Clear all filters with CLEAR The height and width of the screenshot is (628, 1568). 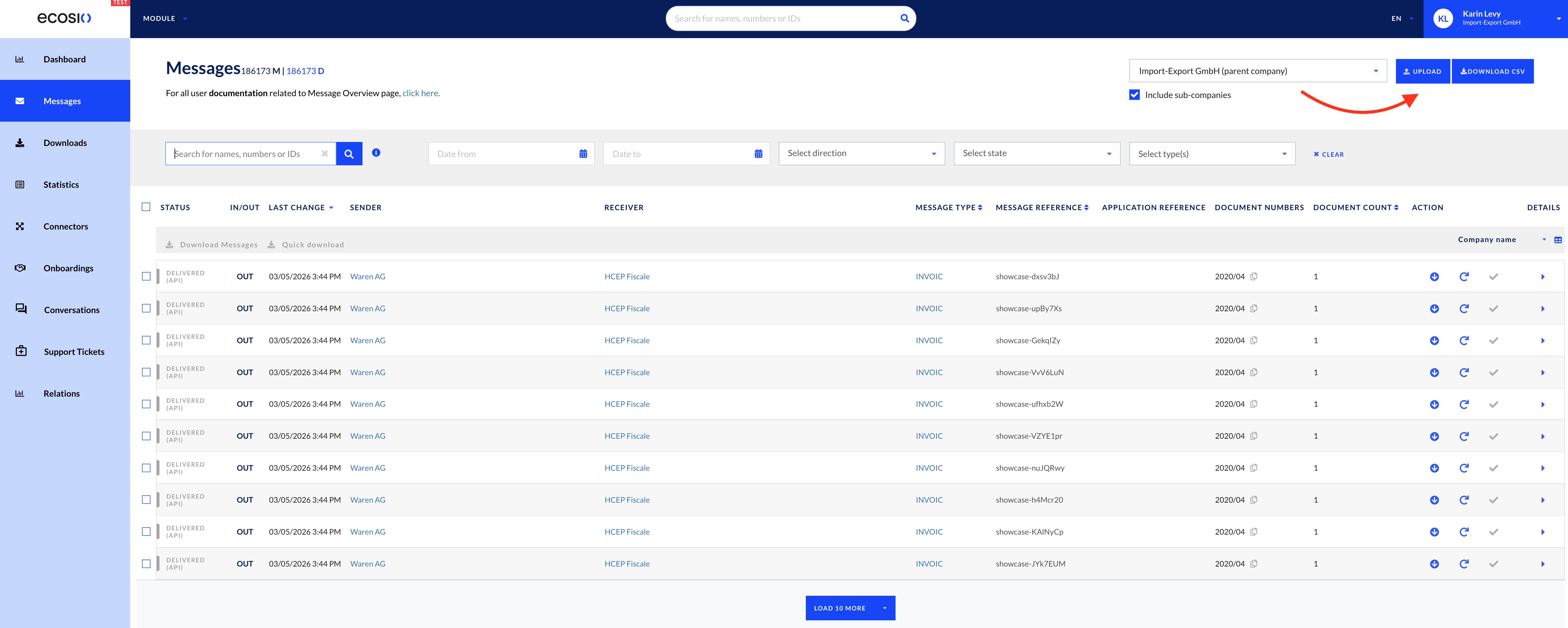click(1328, 155)
